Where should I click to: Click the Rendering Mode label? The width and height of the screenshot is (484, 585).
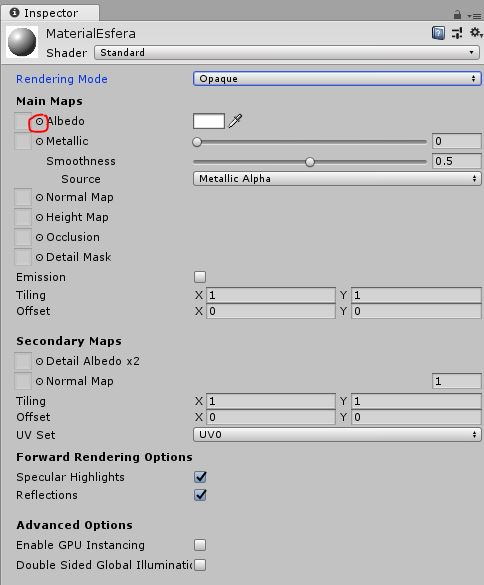coord(62,79)
